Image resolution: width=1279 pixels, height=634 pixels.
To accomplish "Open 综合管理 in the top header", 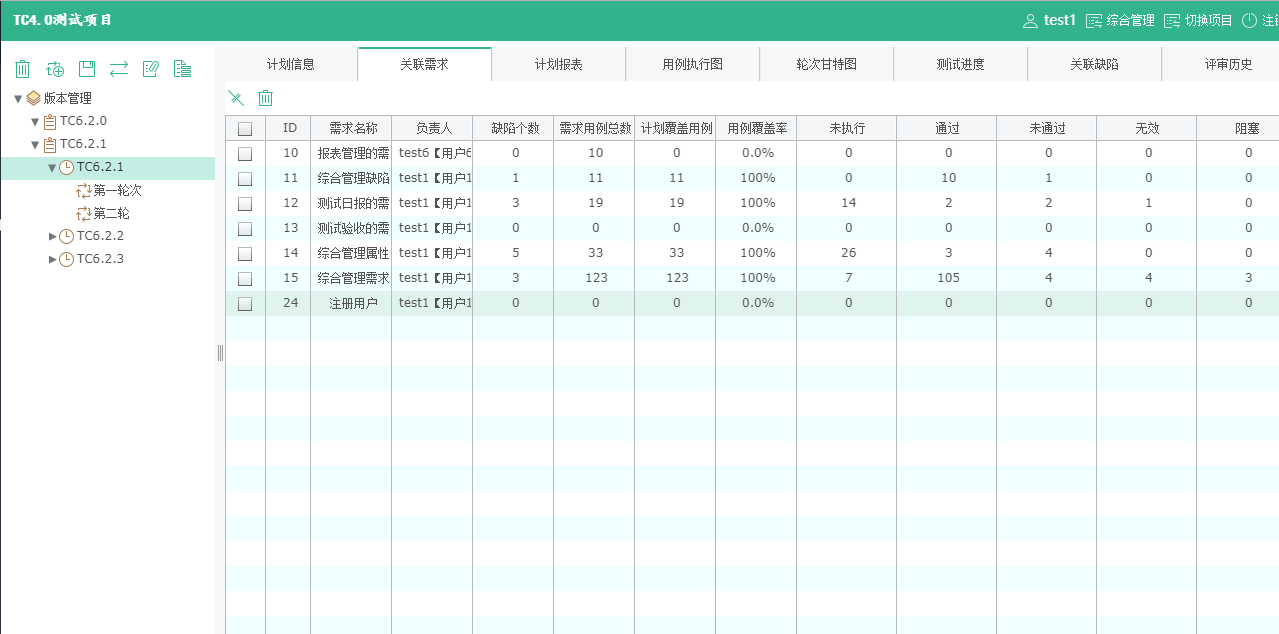I will pyautogui.click(x=1120, y=21).
